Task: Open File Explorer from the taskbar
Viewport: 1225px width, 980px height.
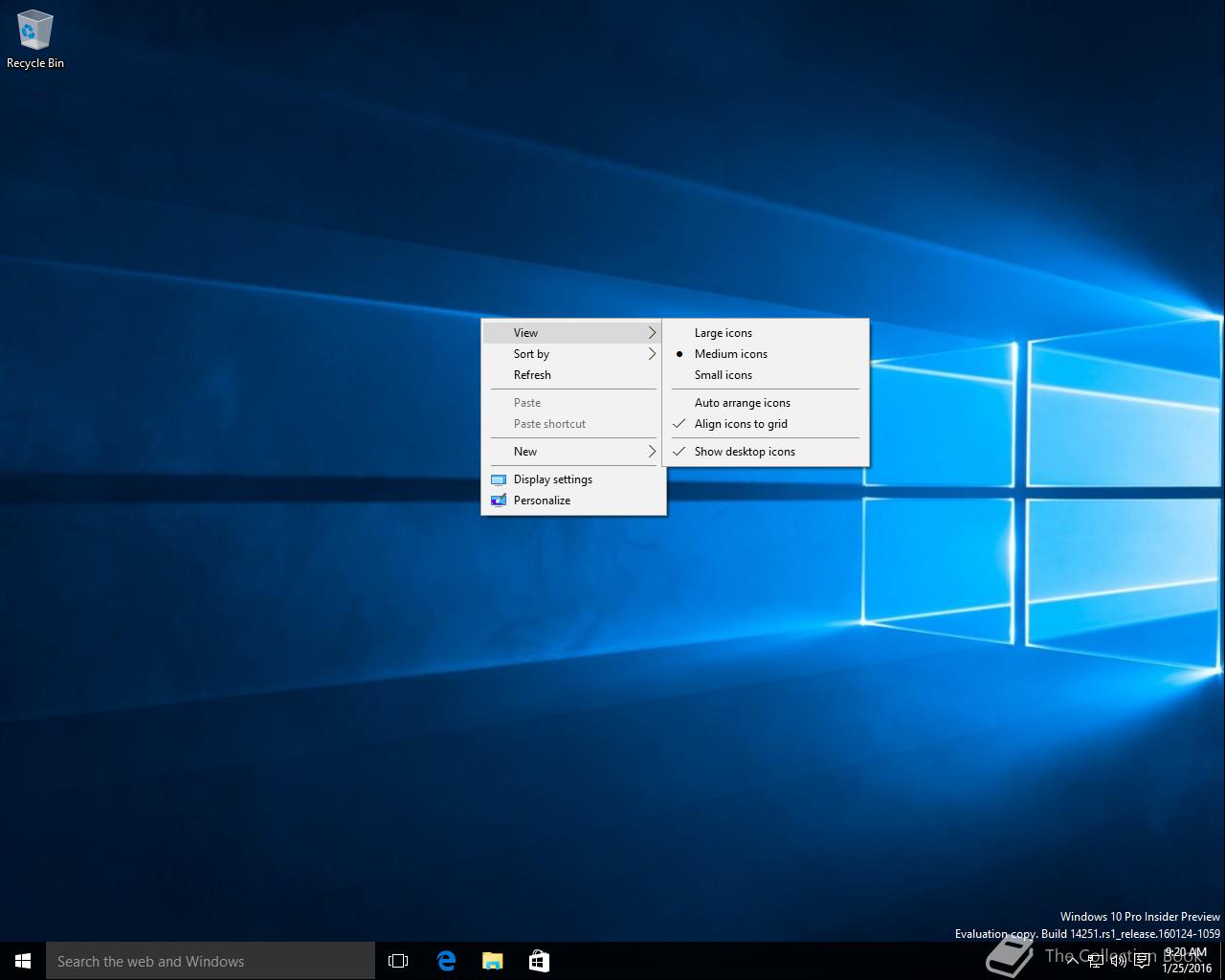Action: [x=492, y=961]
